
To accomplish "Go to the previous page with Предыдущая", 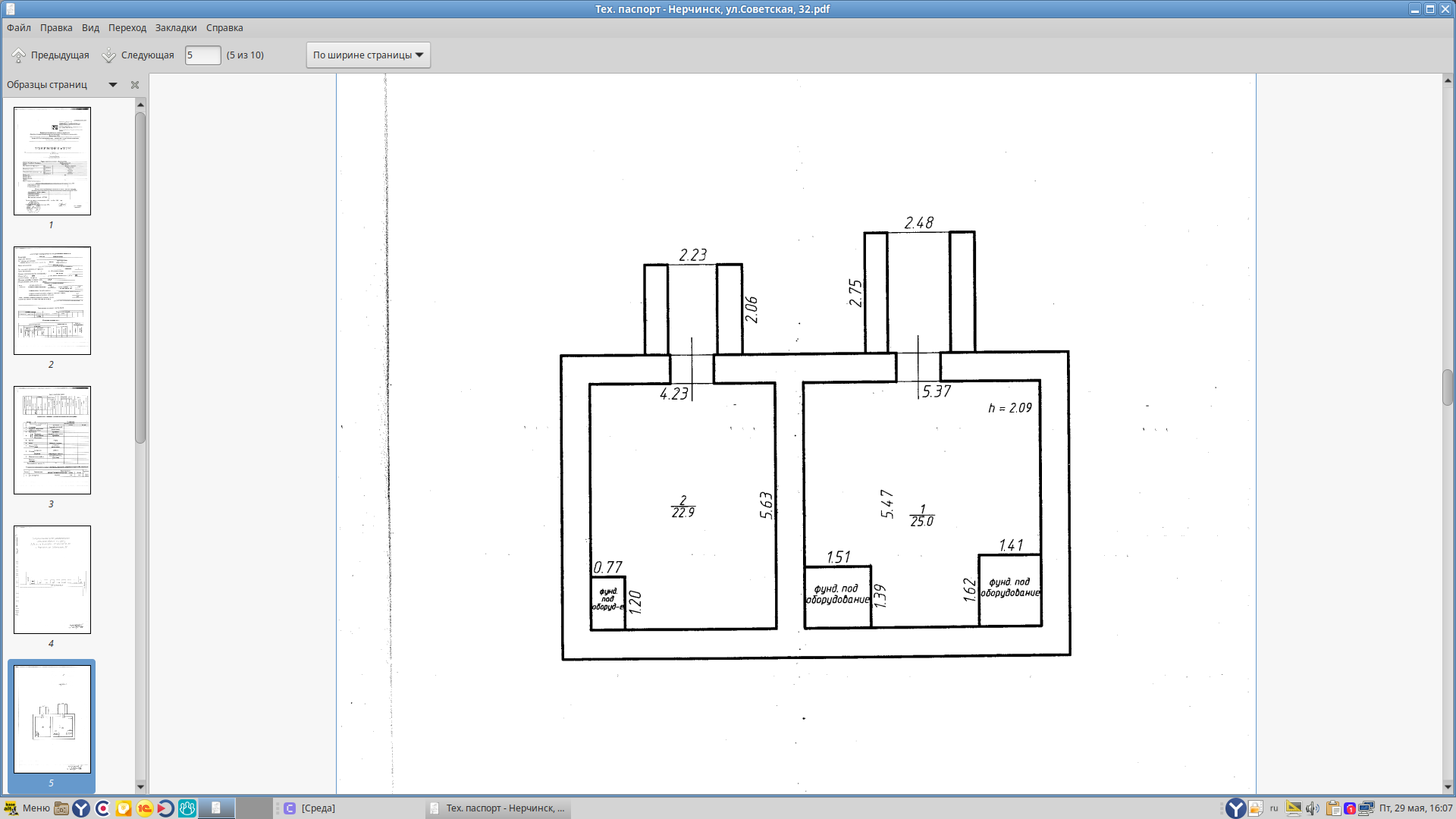I will coord(50,55).
